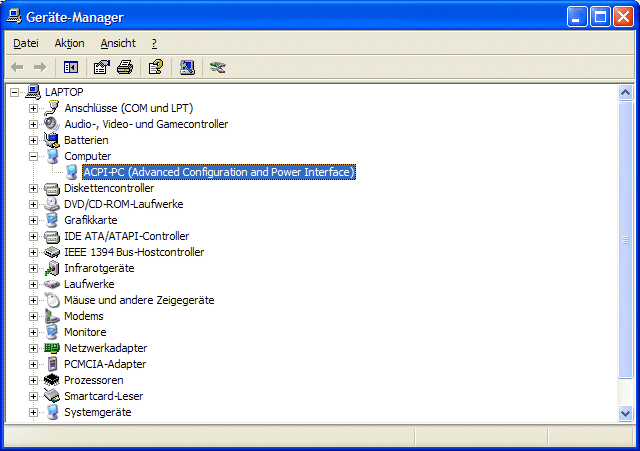Expand the Batterien node
The height and width of the screenshot is (451, 640).
[33, 140]
